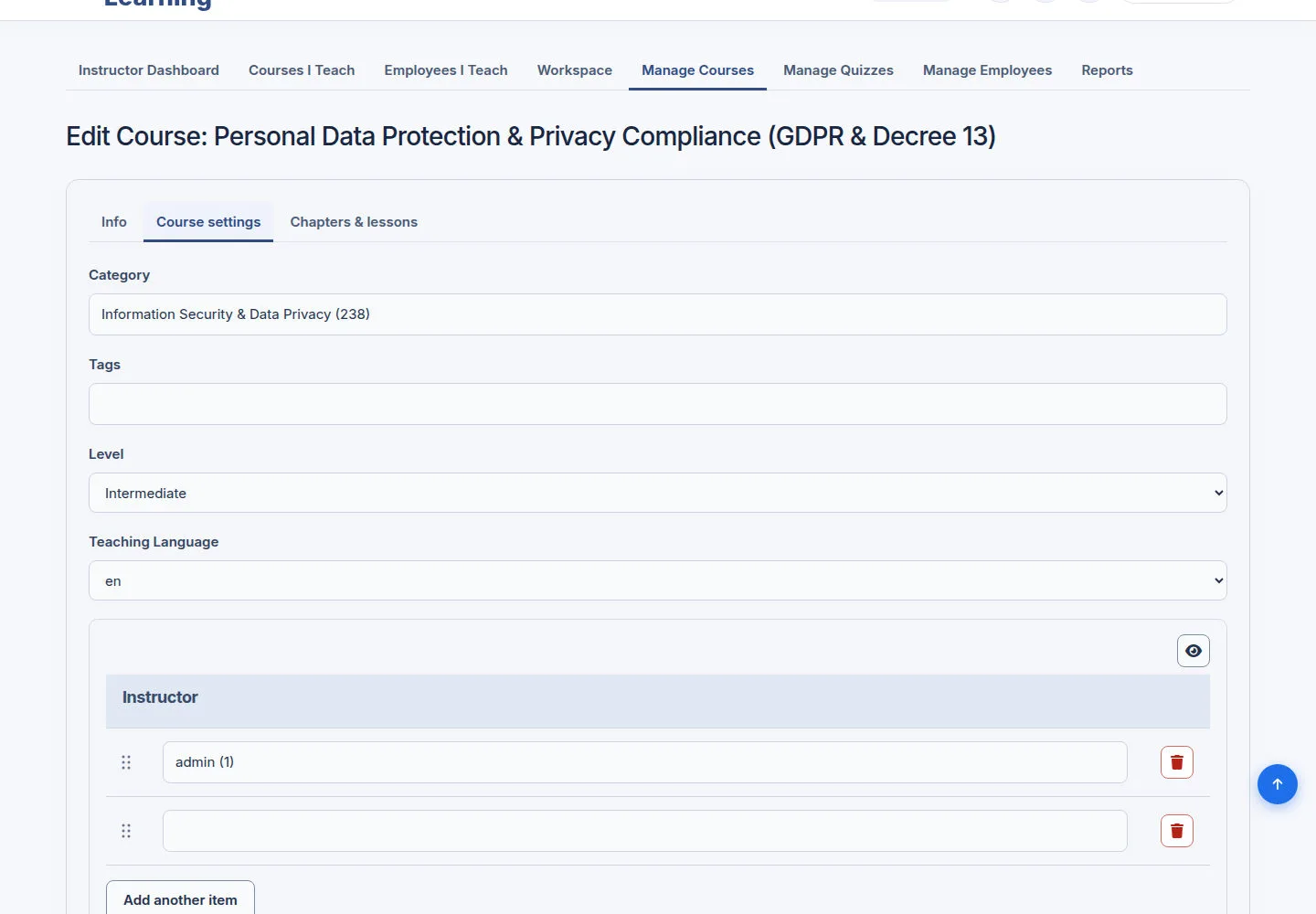Click the admin (1) instructor field
1316x914 pixels.
[644, 762]
